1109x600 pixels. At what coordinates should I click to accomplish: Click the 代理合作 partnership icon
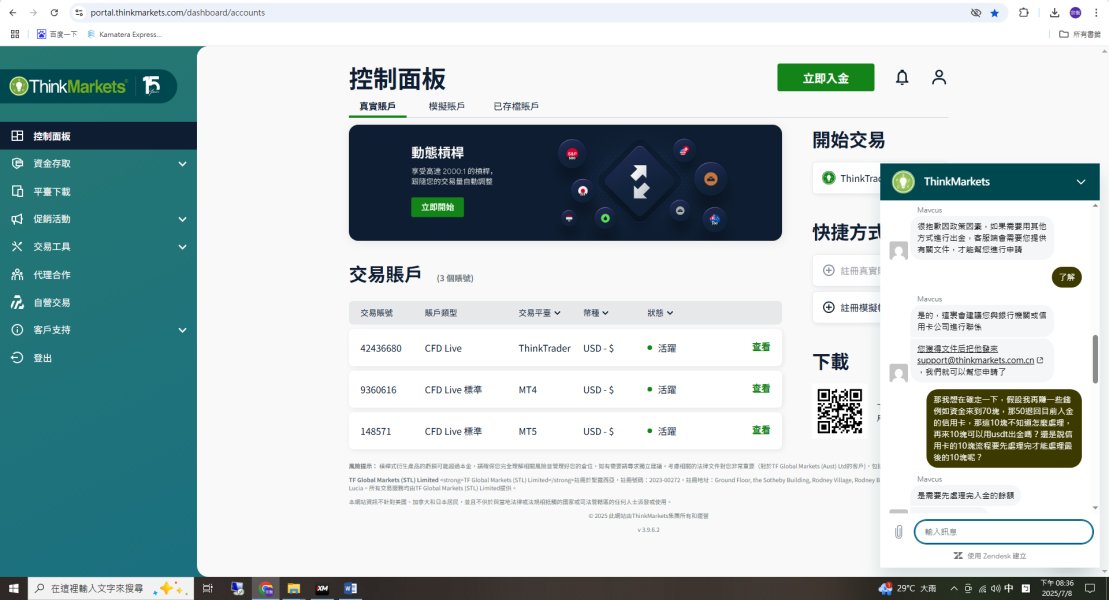17,275
